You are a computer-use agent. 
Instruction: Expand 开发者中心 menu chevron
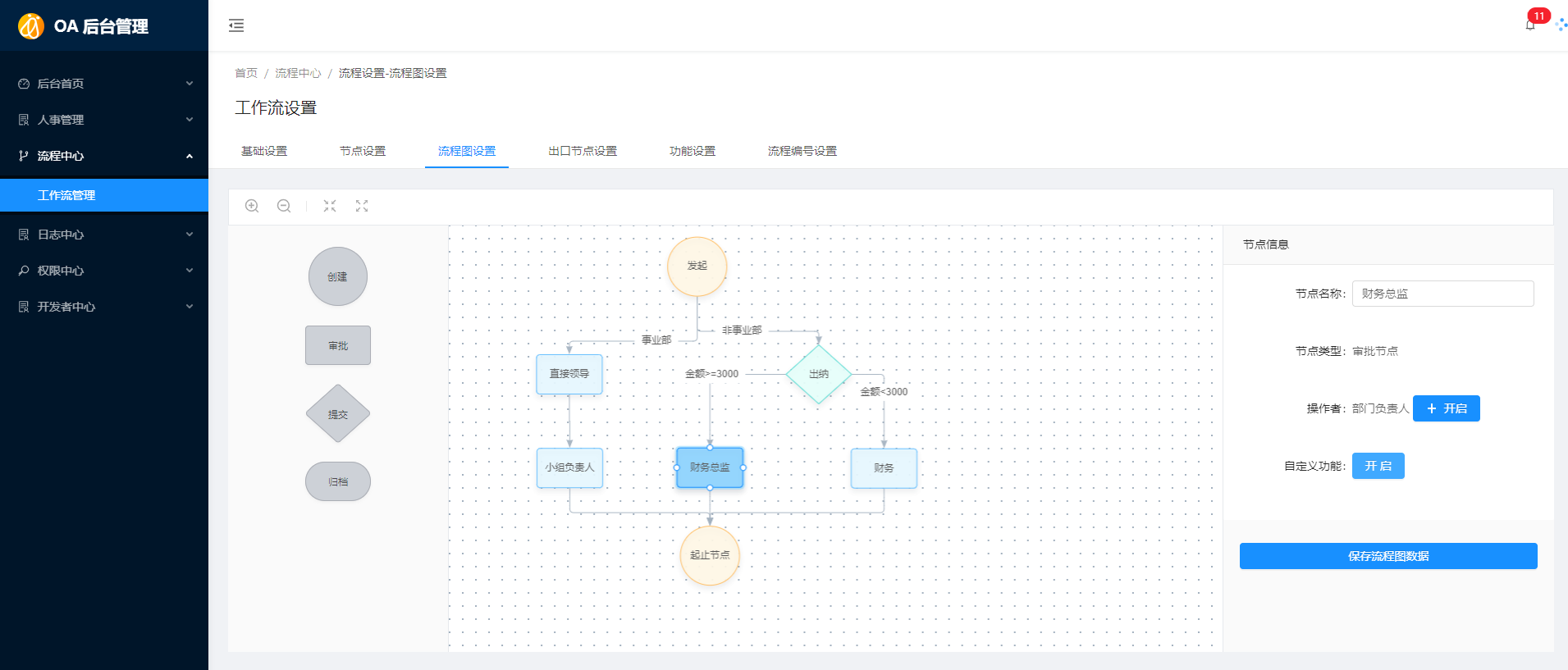click(190, 307)
